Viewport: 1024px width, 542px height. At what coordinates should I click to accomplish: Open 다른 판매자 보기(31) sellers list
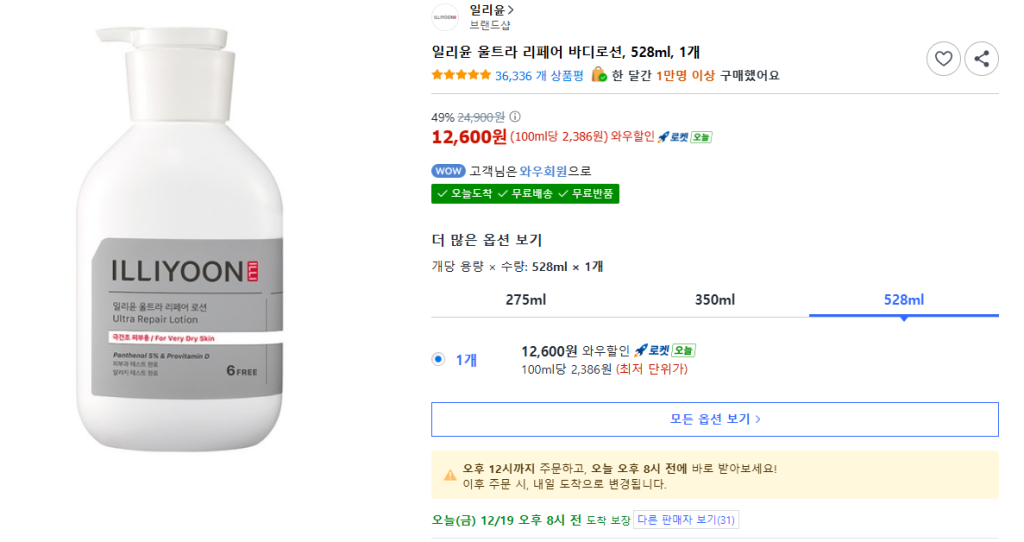pyautogui.click(x=685, y=520)
